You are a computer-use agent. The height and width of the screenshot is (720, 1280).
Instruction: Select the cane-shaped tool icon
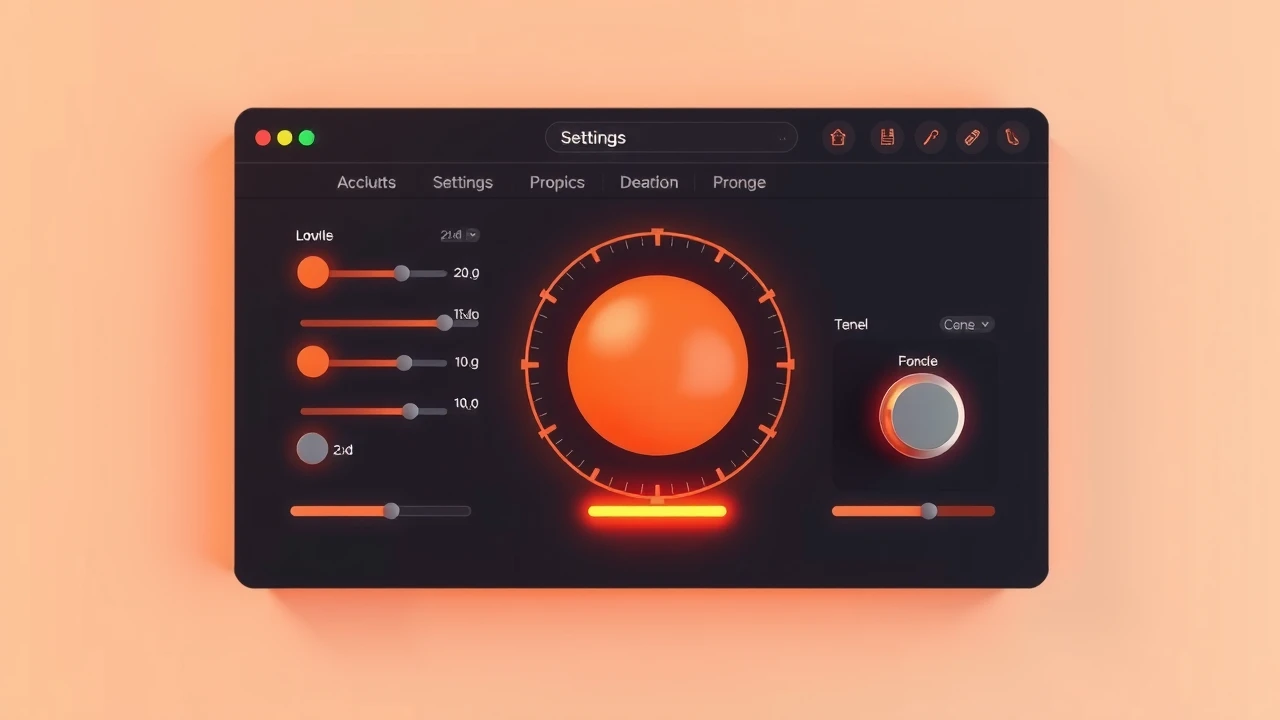pos(930,138)
